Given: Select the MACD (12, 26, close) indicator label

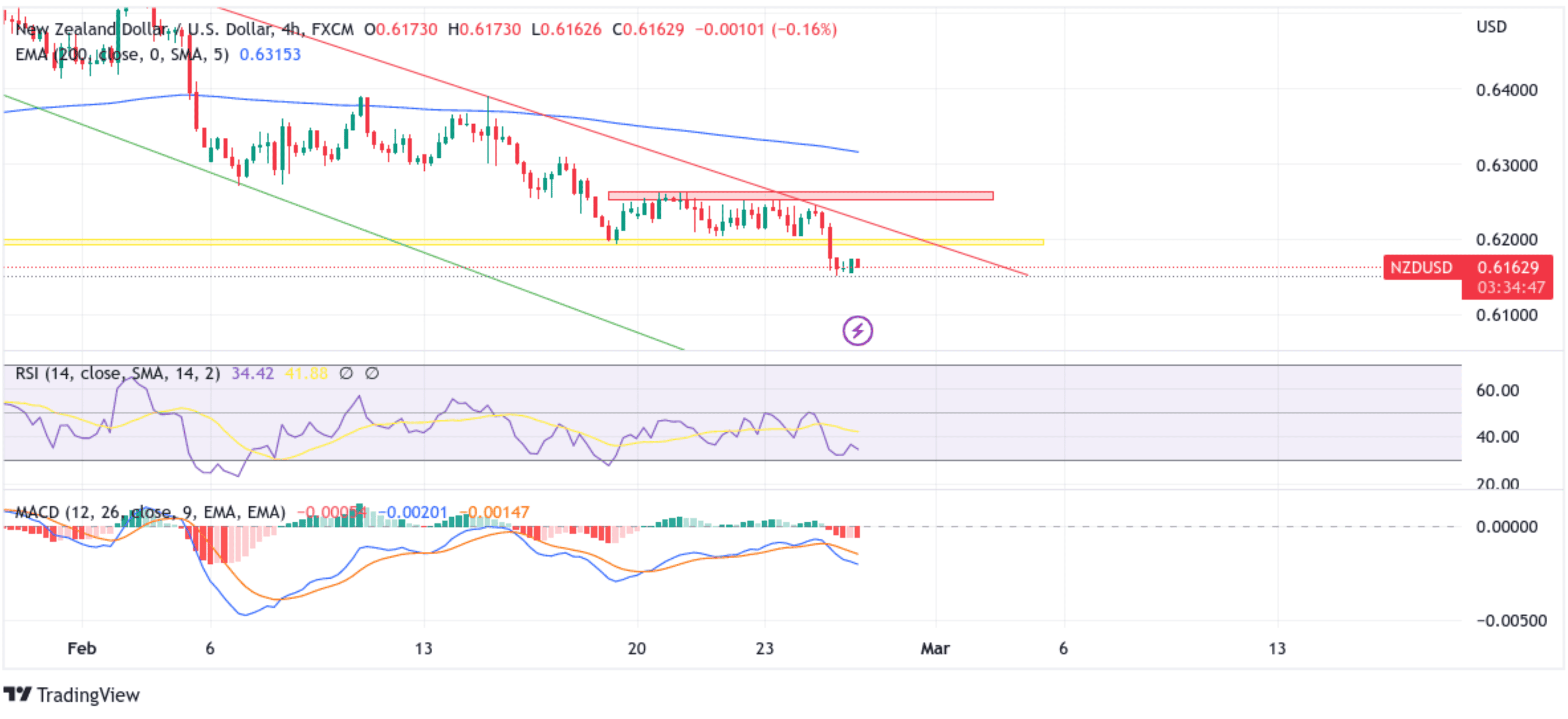Looking at the screenshot, I should tap(150, 512).
